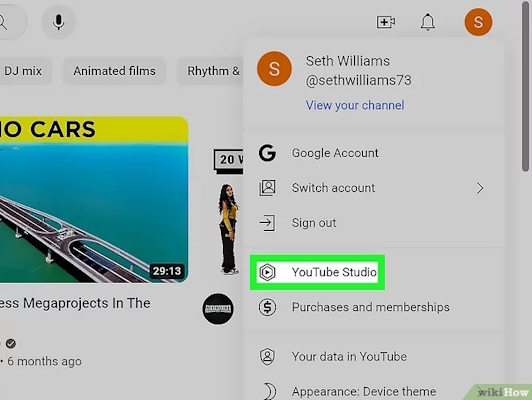Click the shield Your data icon
Image resolution: width=532 pixels, height=400 pixels.
click(267, 357)
